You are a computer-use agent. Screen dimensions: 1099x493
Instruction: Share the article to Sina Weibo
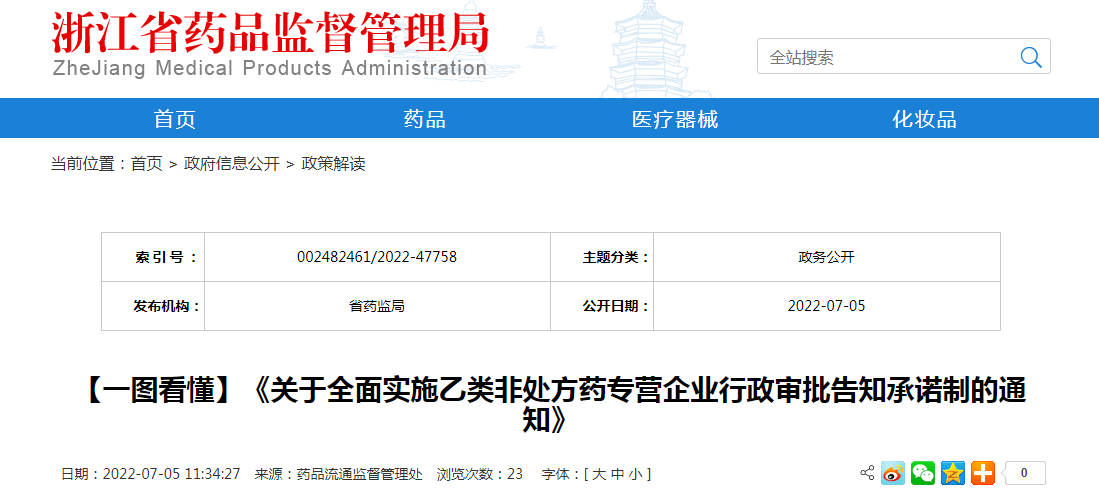click(x=893, y=473)
